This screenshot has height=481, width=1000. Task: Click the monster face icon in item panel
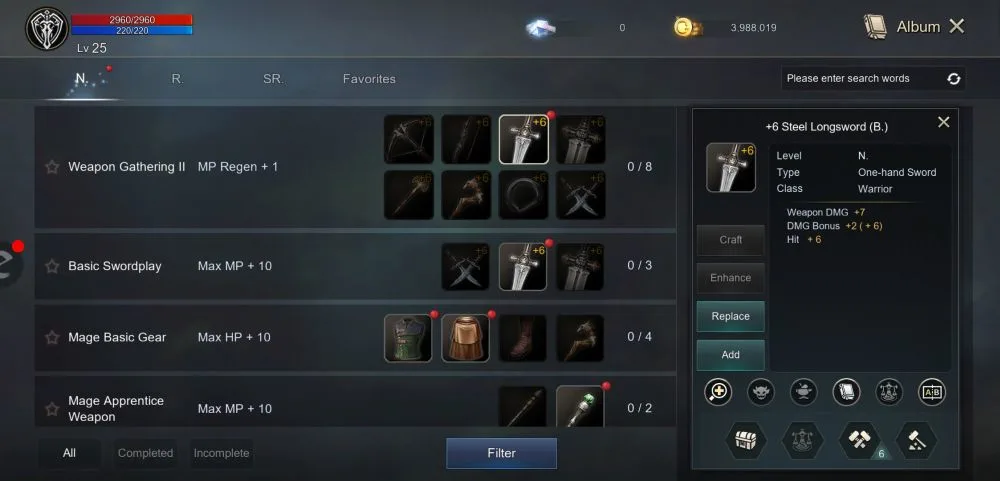761,392
